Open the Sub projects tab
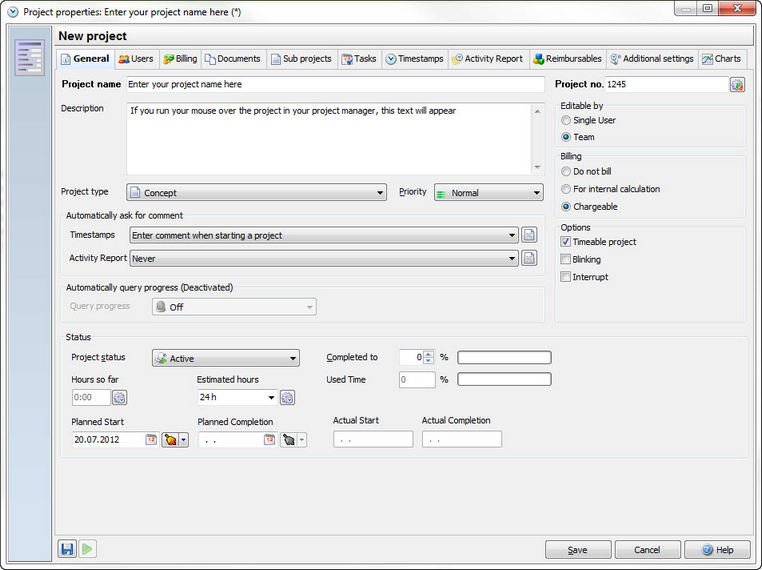This screenshot has height=570, width=762. [301, 59]
